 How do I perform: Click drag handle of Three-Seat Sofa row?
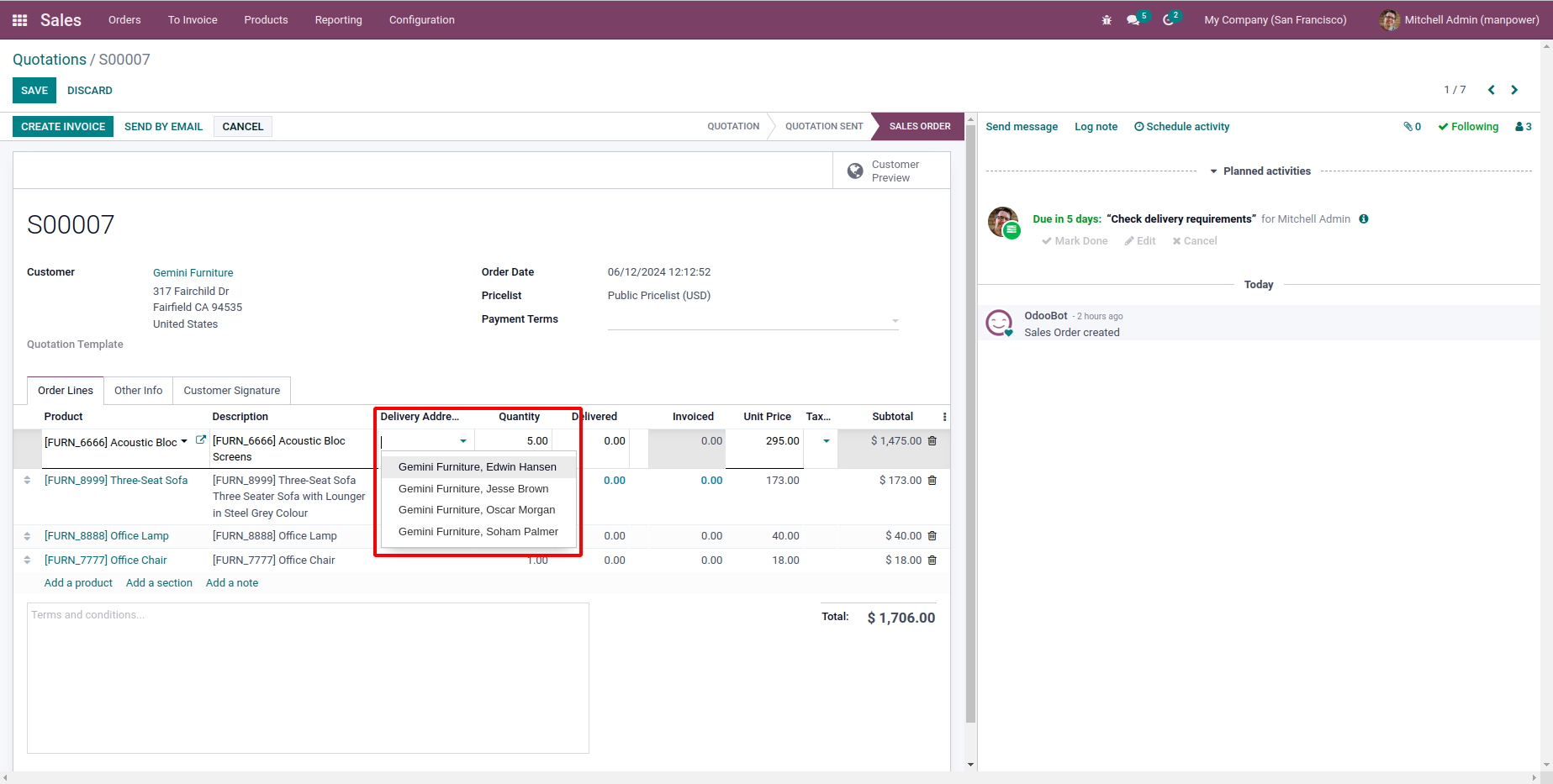tap(27, 481)
